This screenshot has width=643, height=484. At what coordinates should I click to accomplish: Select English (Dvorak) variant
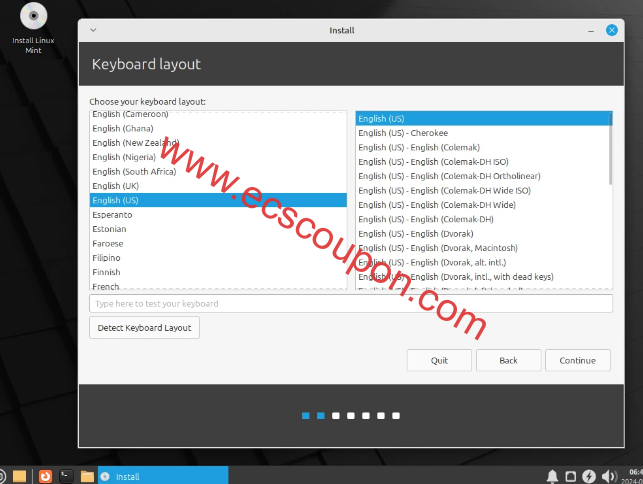point(482,233)
